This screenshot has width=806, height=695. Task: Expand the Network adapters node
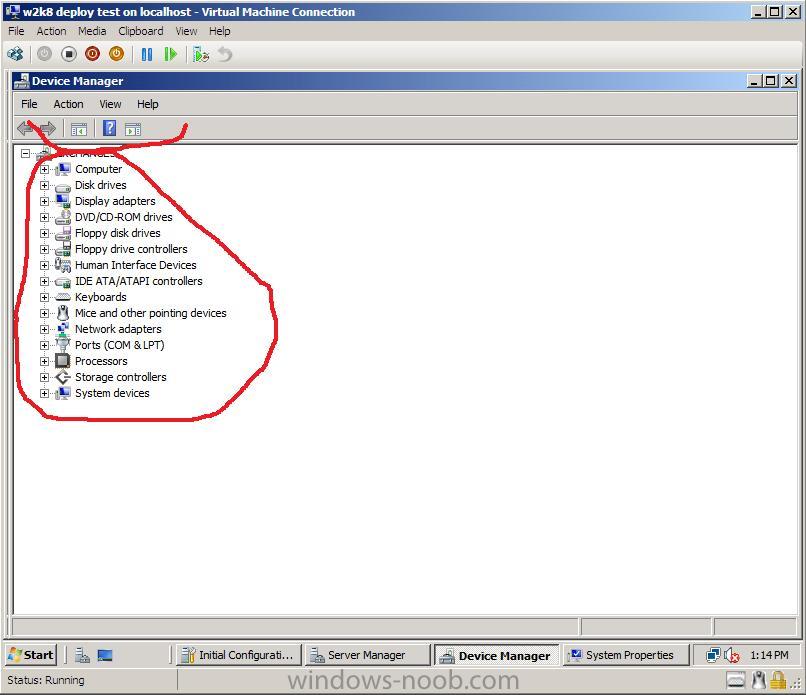coord(44,329)
